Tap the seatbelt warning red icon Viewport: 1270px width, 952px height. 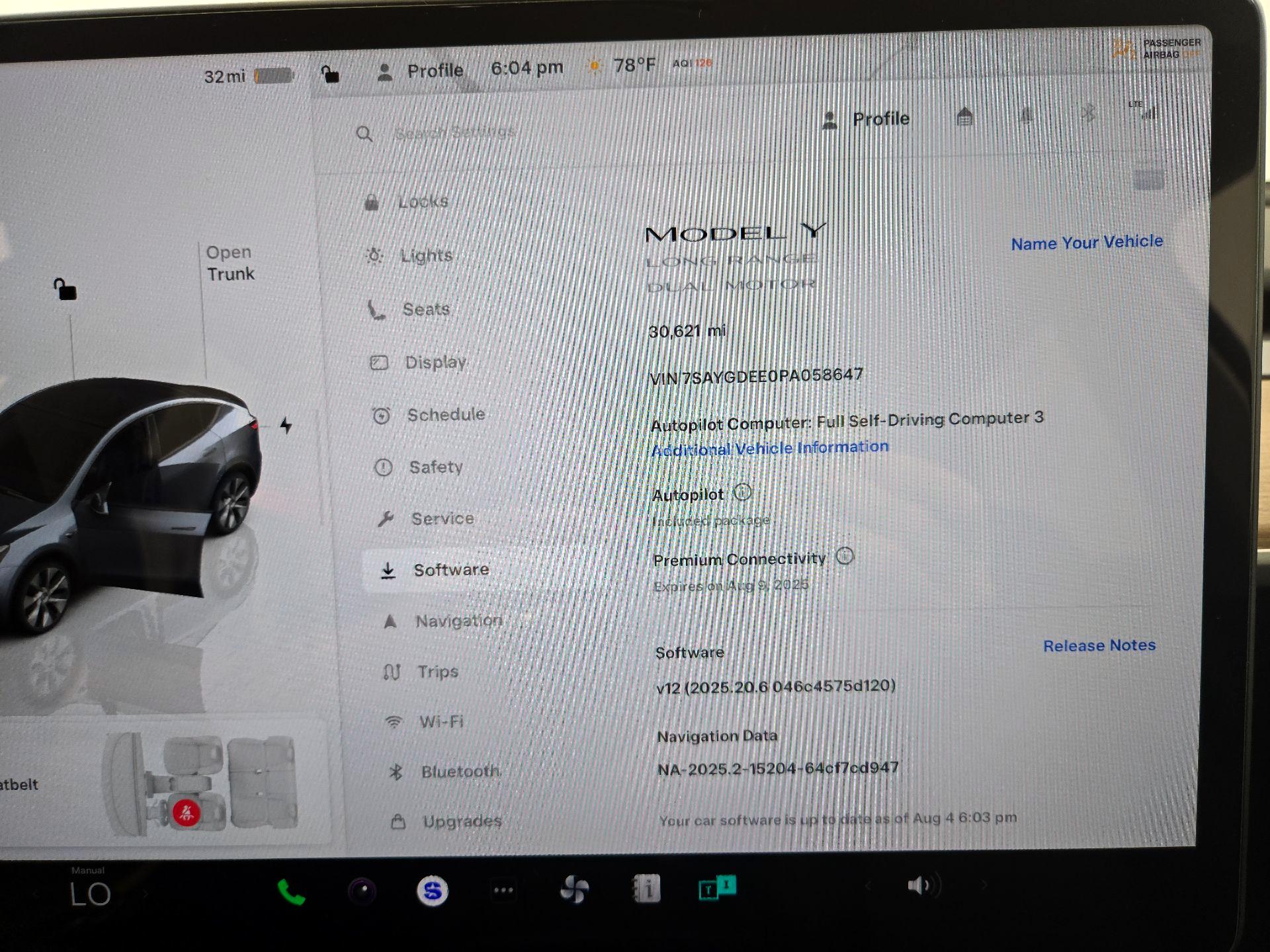(x=186, y=812)
